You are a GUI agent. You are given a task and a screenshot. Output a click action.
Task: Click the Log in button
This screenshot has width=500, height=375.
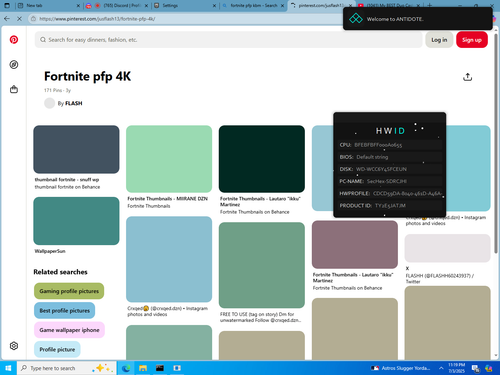pos(439,40)
